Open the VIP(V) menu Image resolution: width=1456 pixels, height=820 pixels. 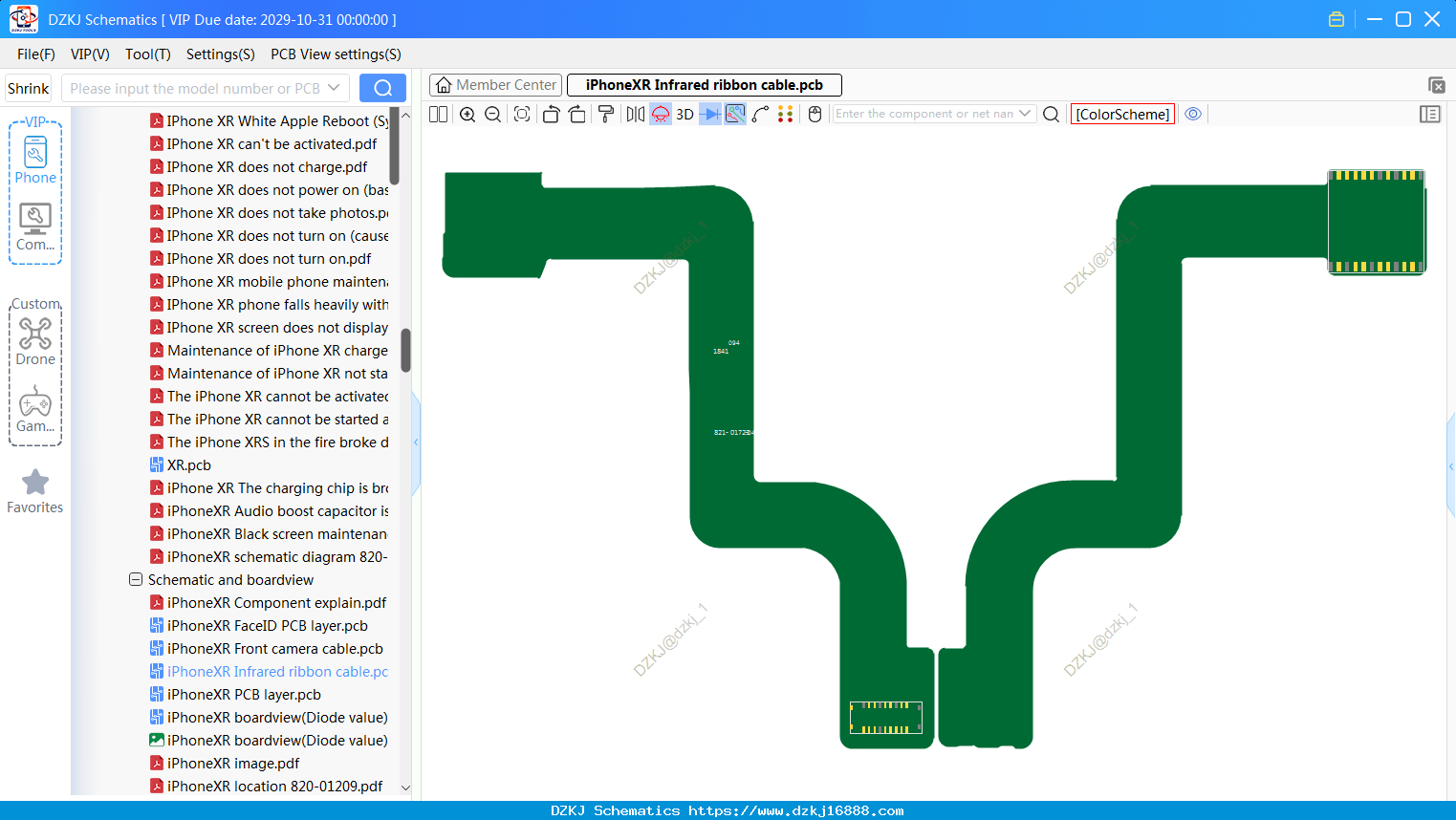pos(90,54)
